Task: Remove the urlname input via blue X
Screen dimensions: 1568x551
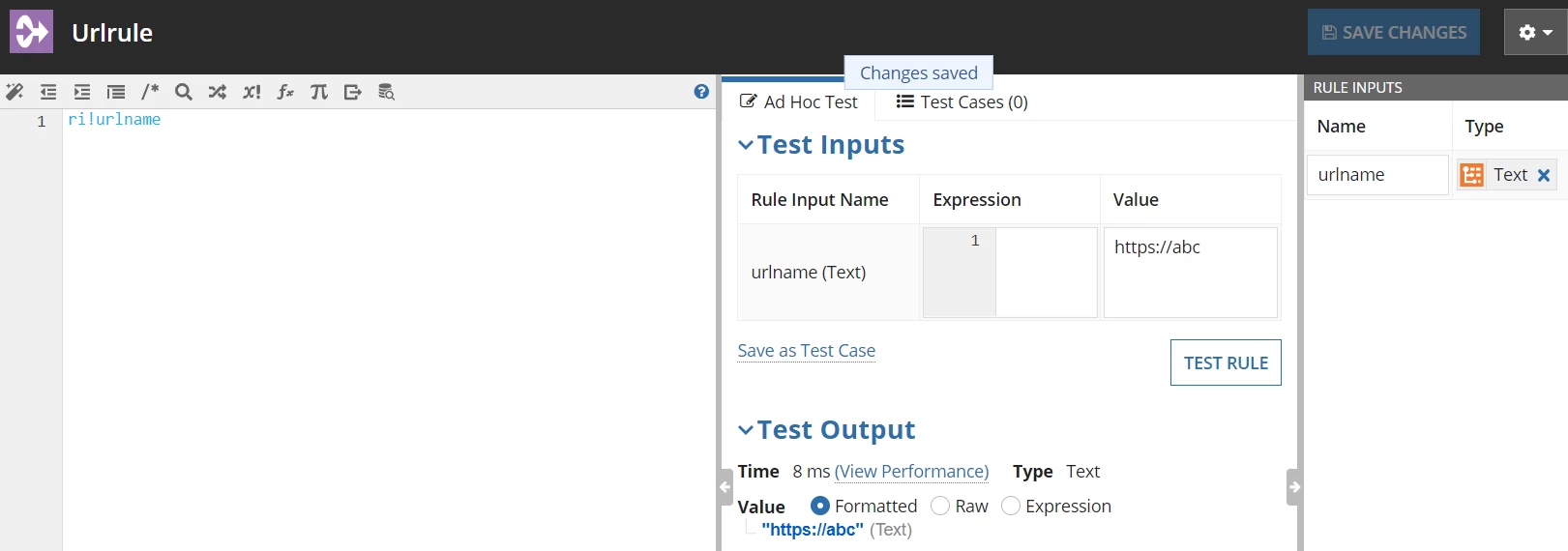Action: 1544,175
